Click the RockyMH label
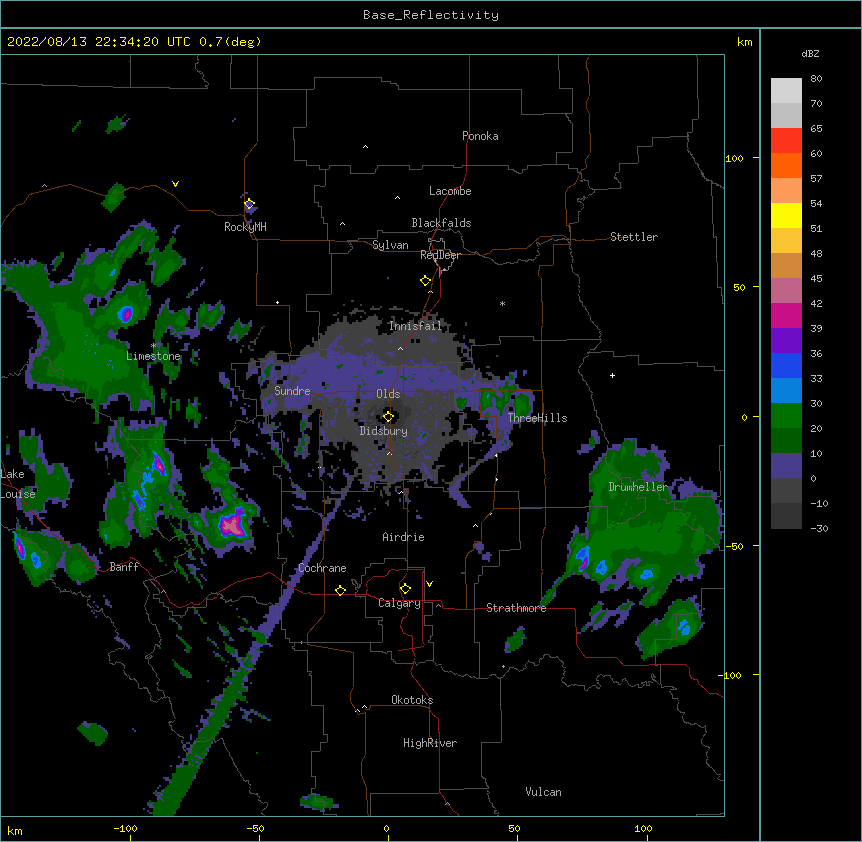862x842 pixels. pyautogui.click(x=245, y=227)
